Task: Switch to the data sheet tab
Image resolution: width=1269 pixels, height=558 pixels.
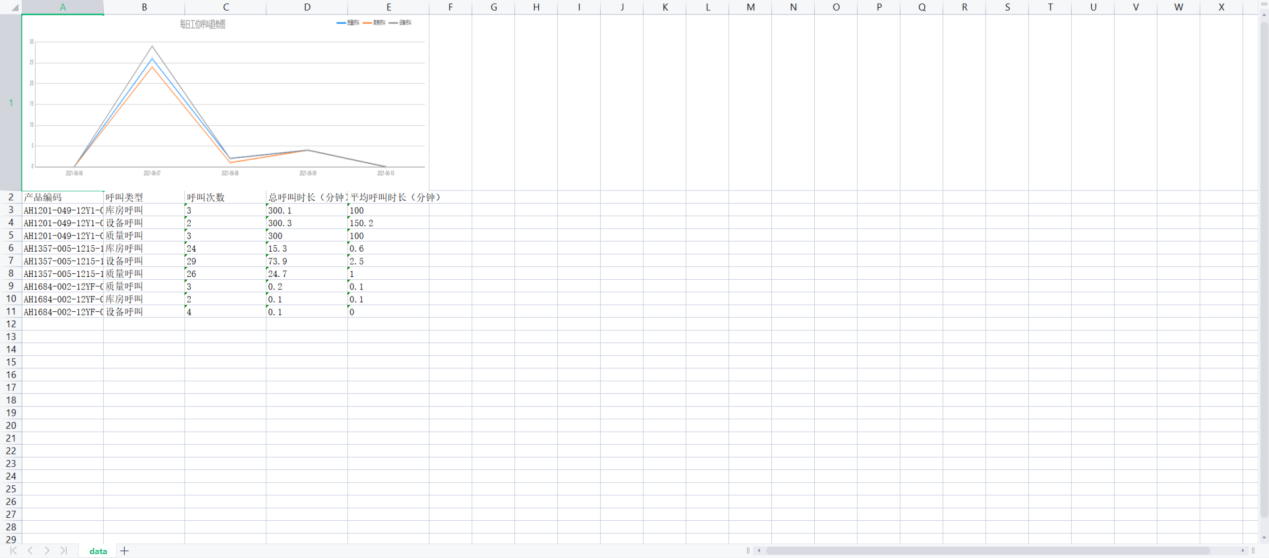Action: pos(98,551)
